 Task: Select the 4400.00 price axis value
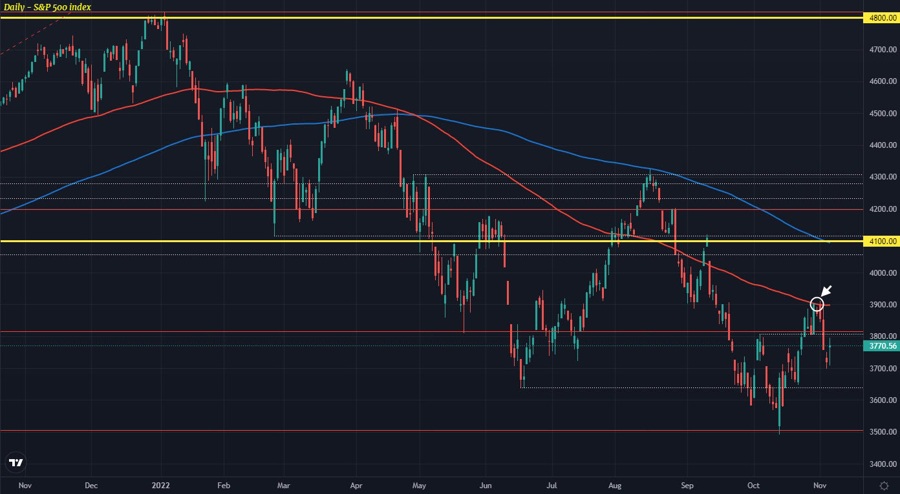click(x=883, y=146)
